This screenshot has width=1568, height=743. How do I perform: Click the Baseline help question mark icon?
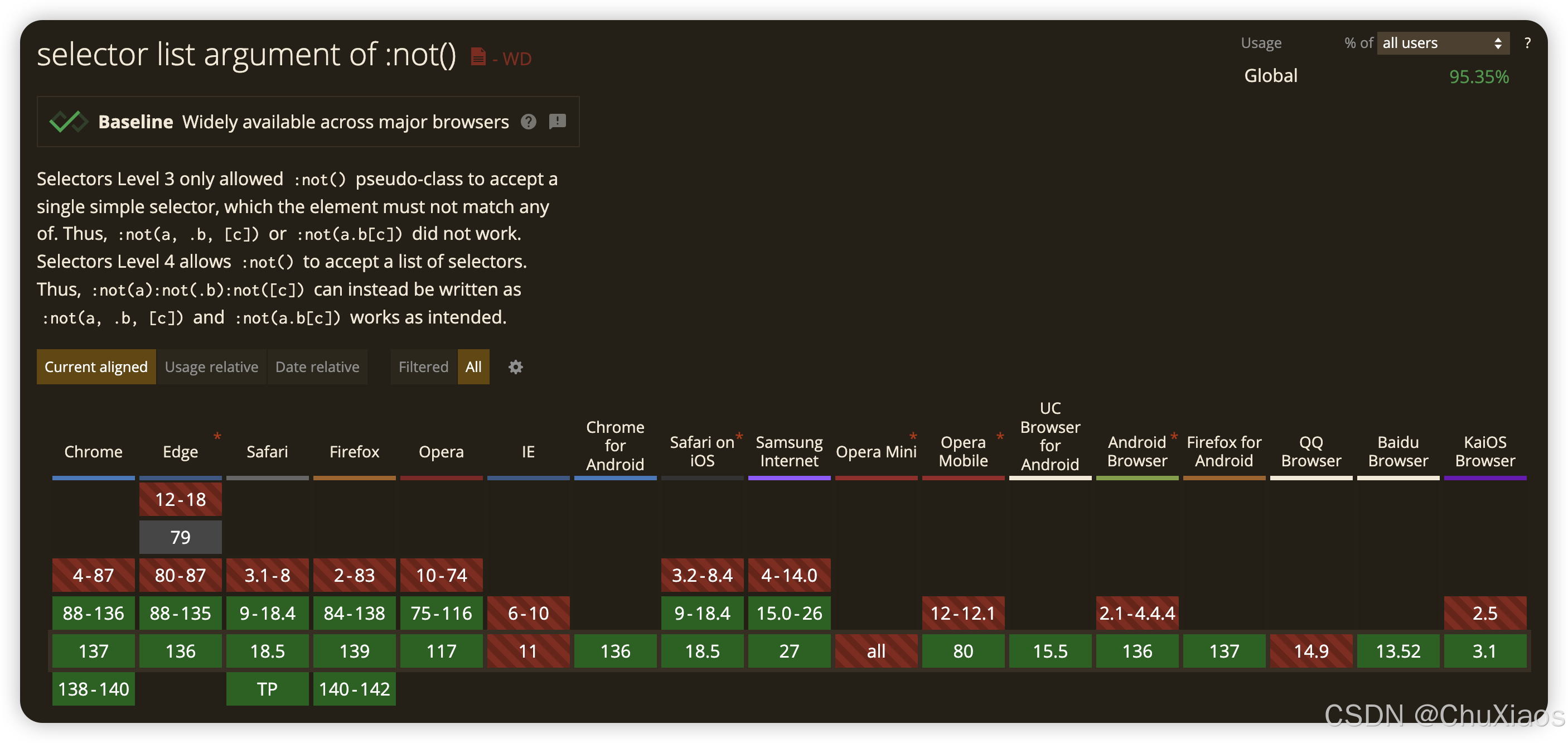529,122
